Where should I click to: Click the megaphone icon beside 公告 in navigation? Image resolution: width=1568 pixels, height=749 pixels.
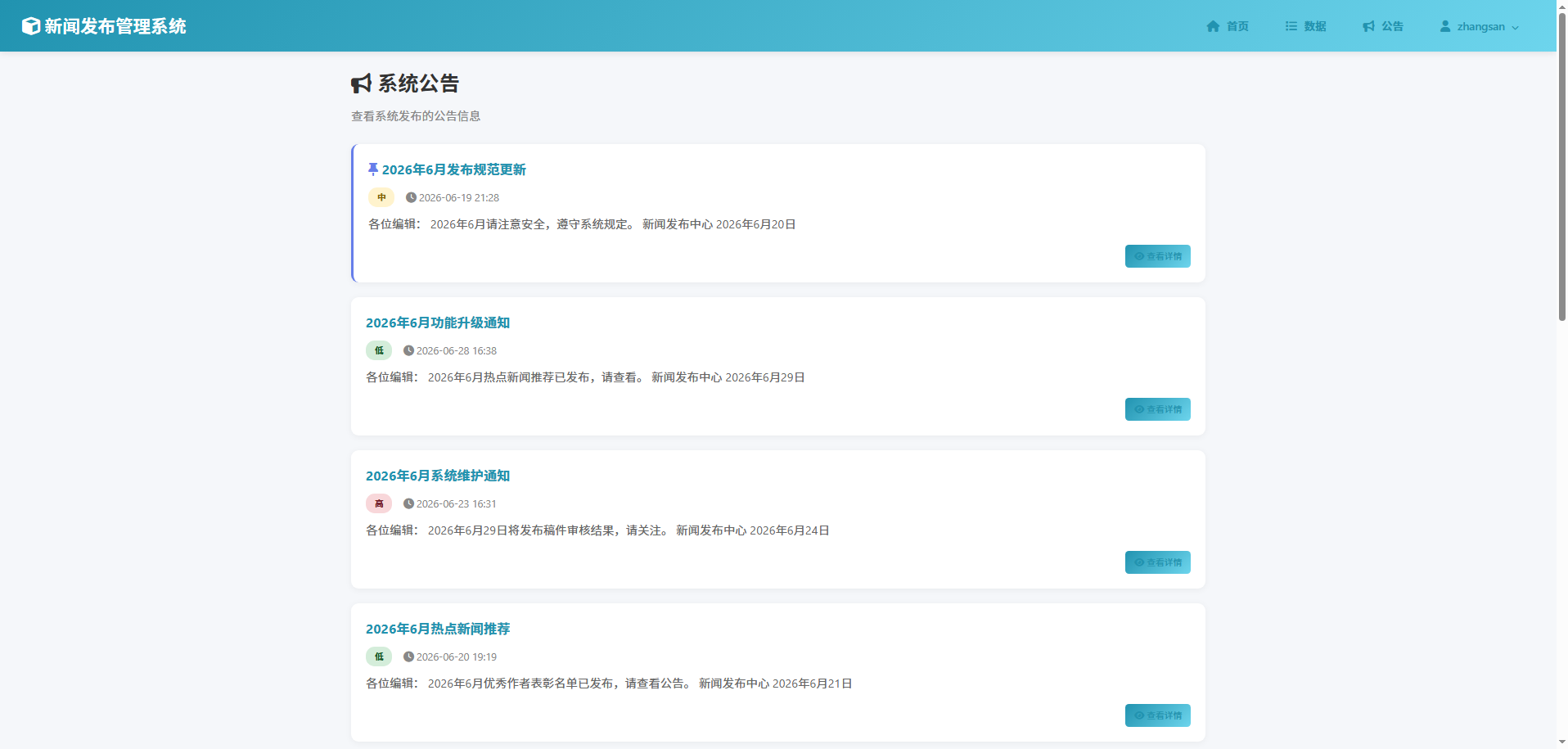click(1368, 26)
